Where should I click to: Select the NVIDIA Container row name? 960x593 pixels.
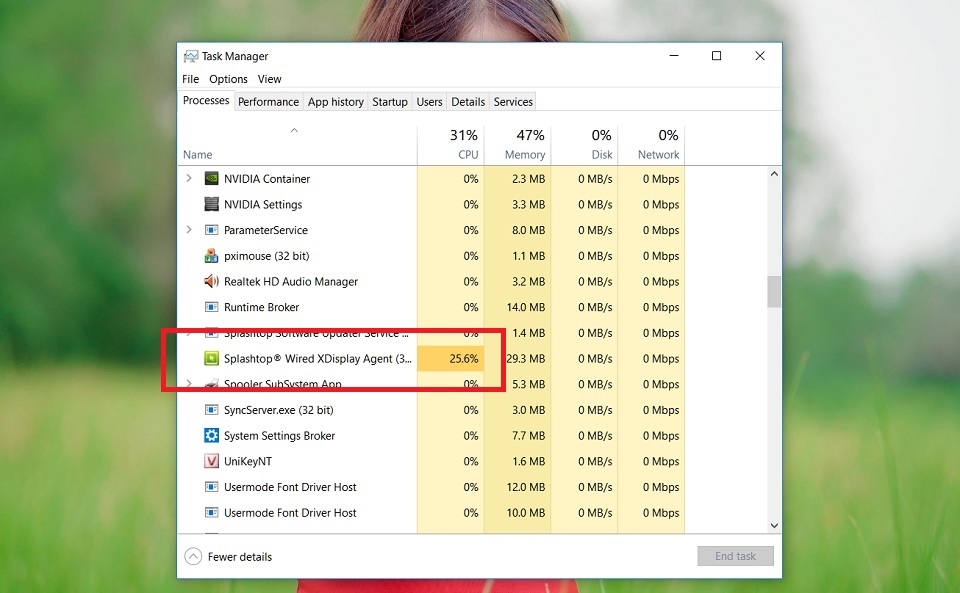pyautogui.click(x=267, y=179)
